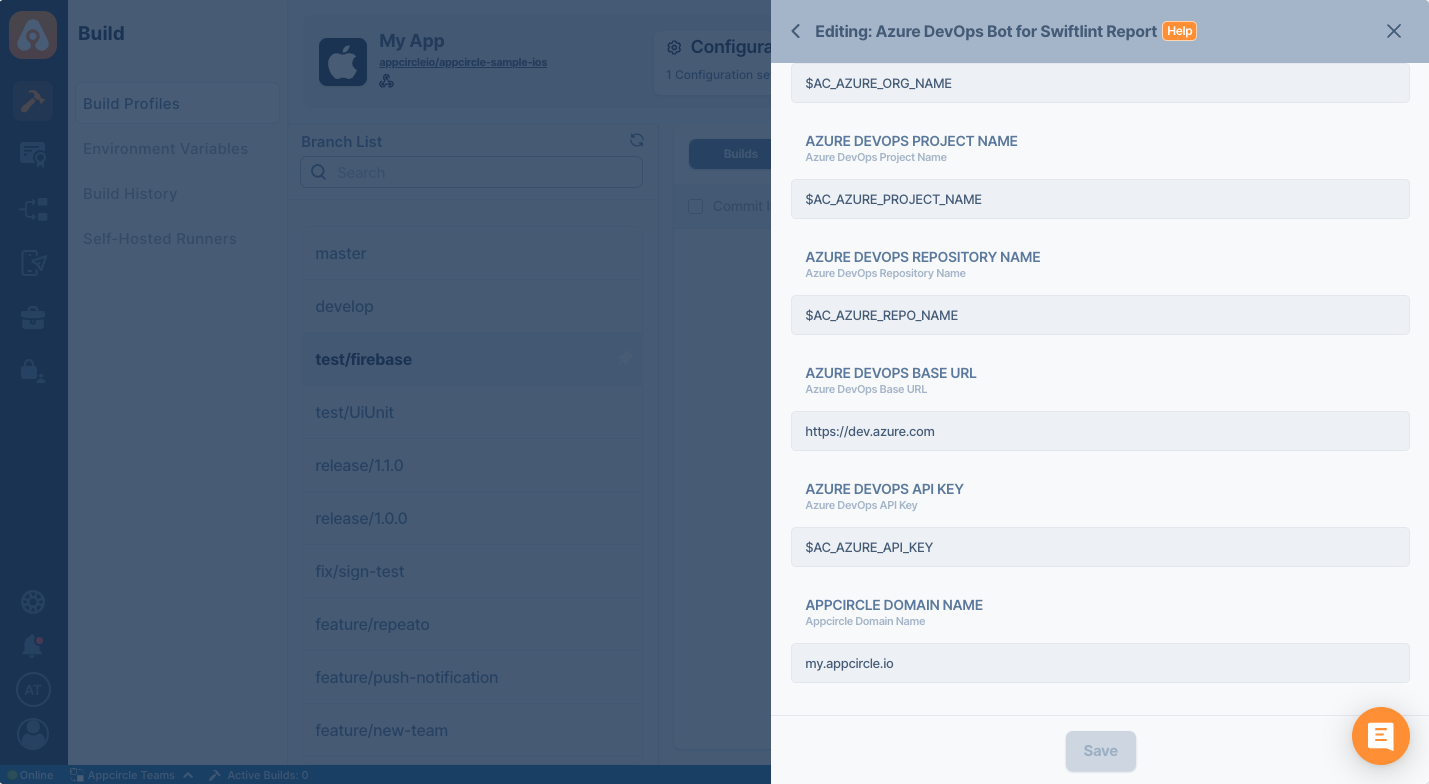The height and width of the screenshot is (784, 1429).
Task: Toggle the Commit ID select-all checkbox
Action: coord(695,206)
